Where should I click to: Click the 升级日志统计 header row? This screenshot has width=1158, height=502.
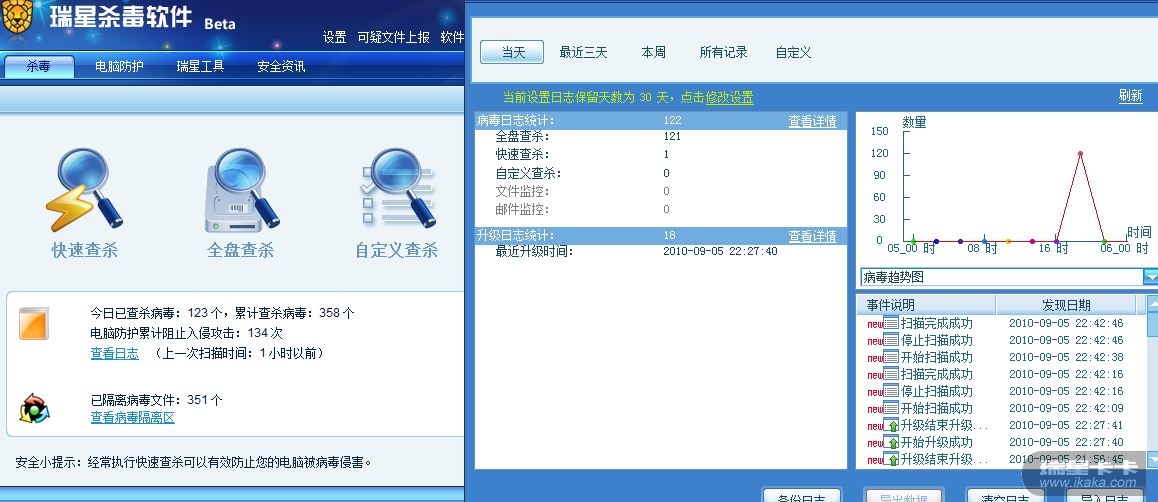[660, 236]
